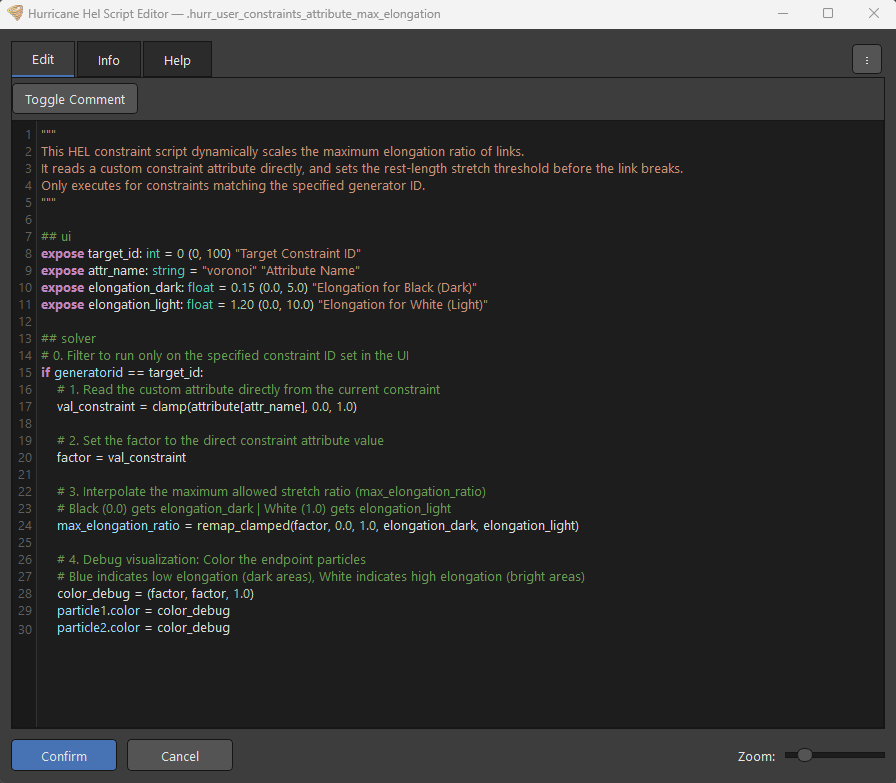Click on the particle2.color line
Screen dimensions: 896x783
pos(143,628)
